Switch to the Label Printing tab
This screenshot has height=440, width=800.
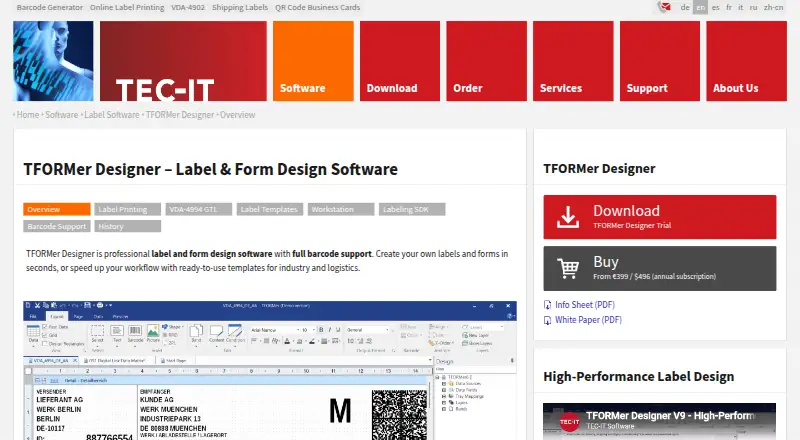tap(128, 209)
